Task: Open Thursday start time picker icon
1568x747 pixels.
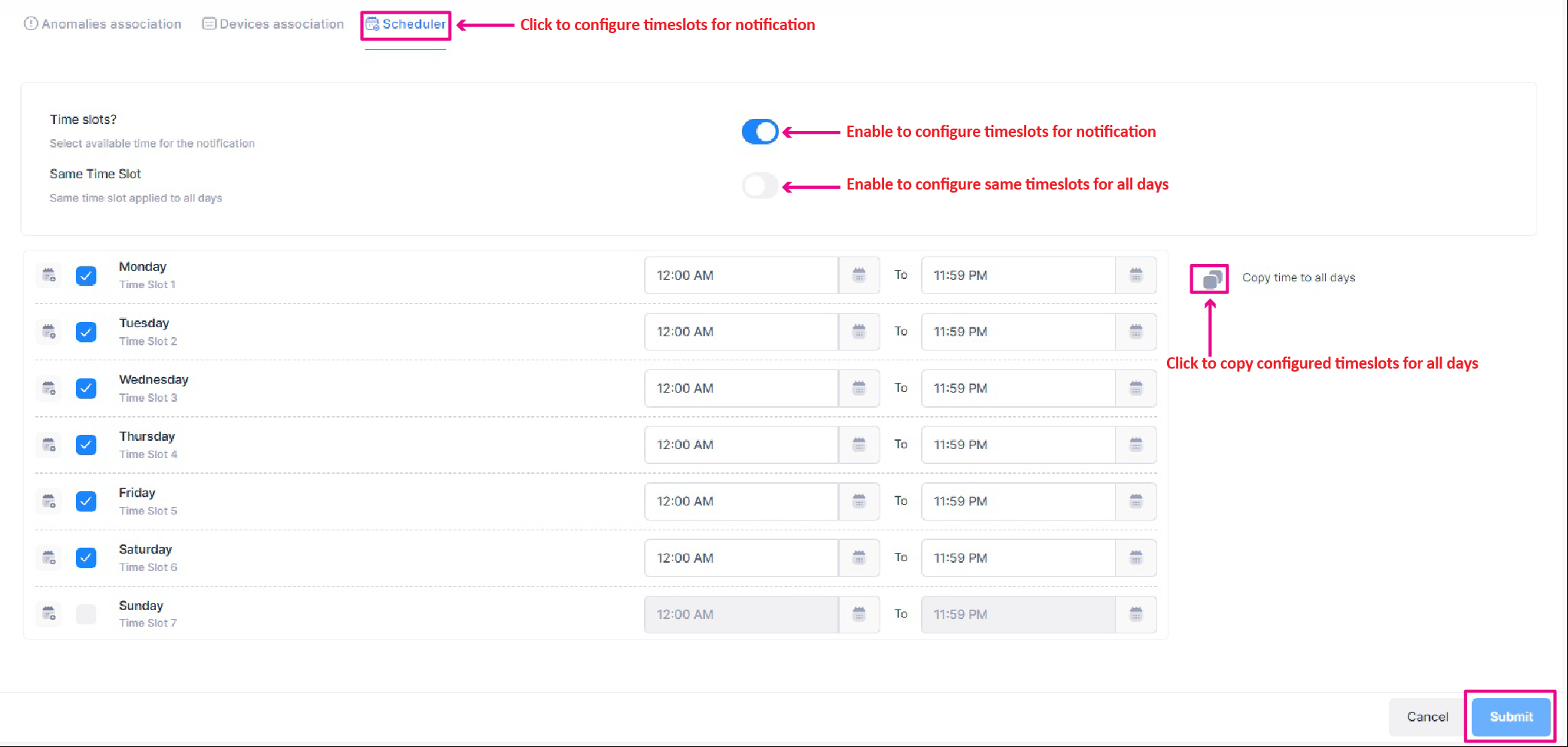Action: 858,445
